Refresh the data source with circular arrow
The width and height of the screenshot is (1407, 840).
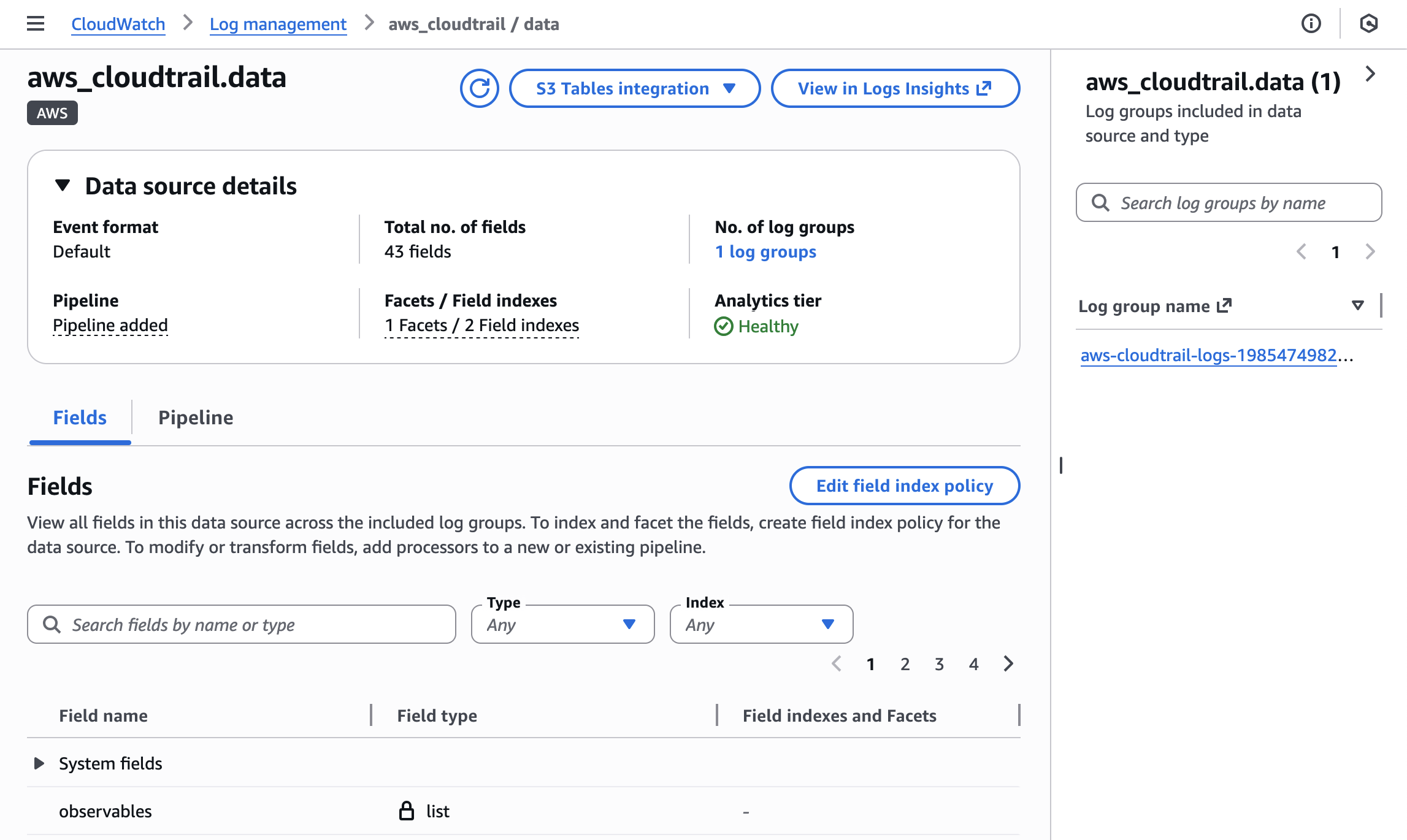[x=479, y=88]
